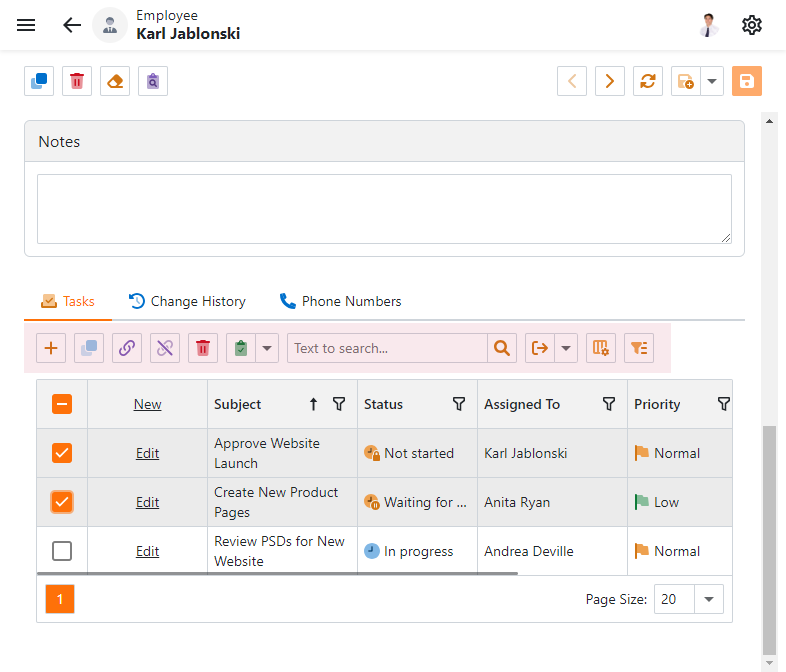This screenshot has height=672, width=786.
Task: Uncheck the Create New Product Pages row
Action: coord(62,502)
